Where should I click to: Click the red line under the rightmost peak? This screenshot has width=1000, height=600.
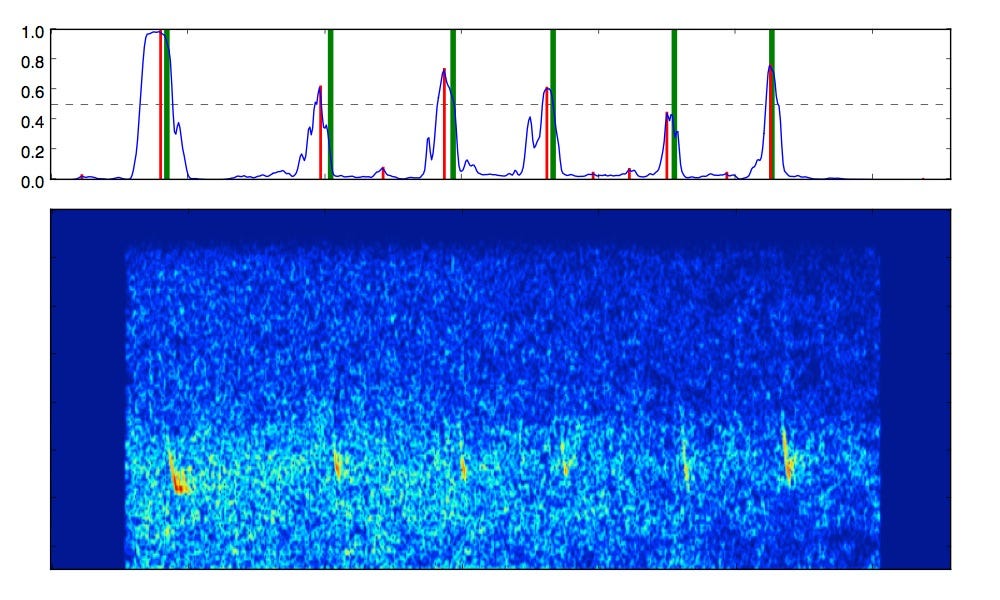[x=770, y=124]
